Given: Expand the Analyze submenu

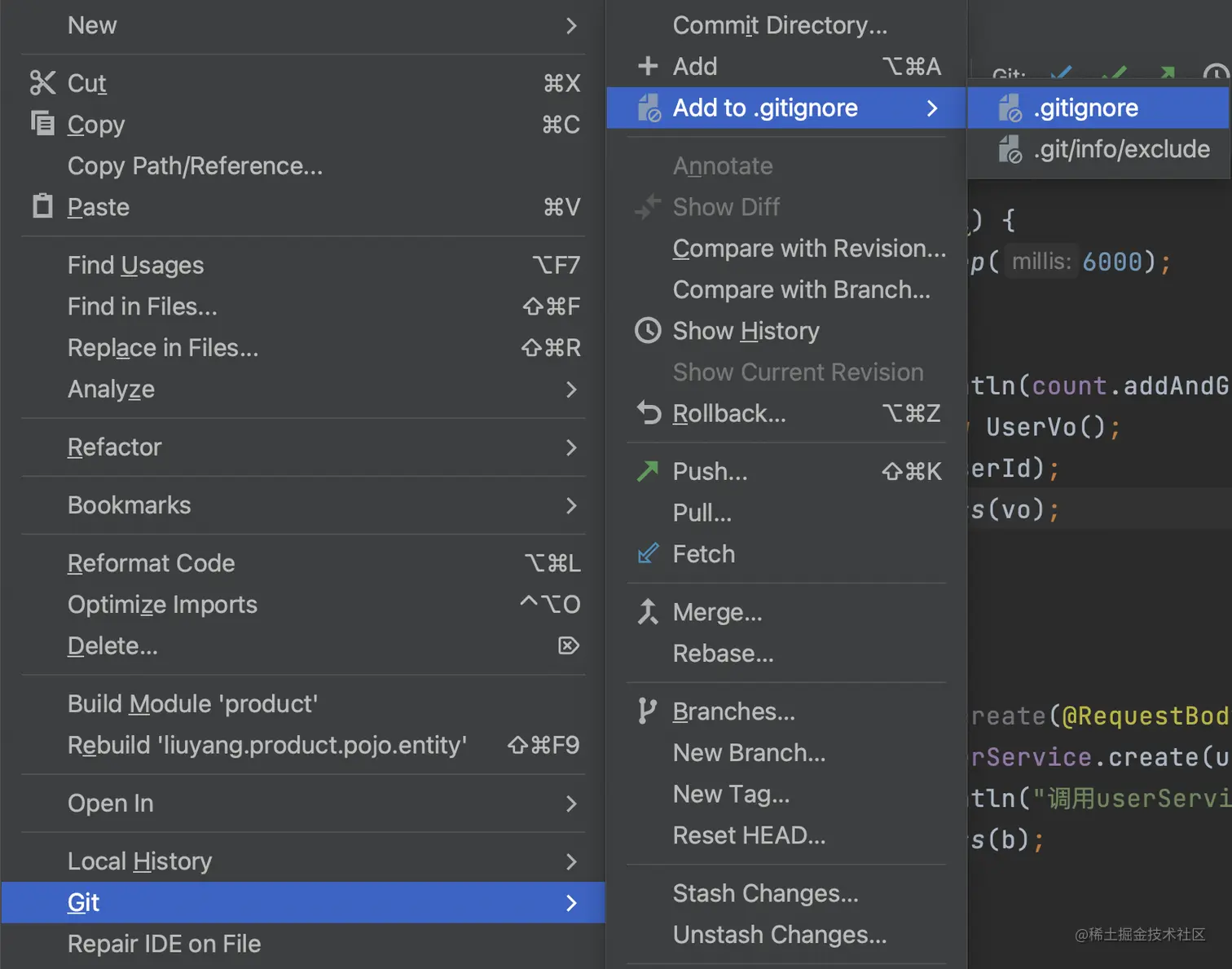Looking at the screenshot, I should click(571, 390).
